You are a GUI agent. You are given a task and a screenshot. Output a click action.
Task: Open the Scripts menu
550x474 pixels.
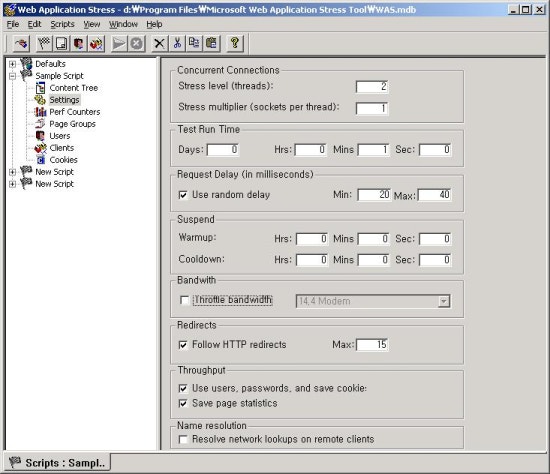tap(62, 24)
